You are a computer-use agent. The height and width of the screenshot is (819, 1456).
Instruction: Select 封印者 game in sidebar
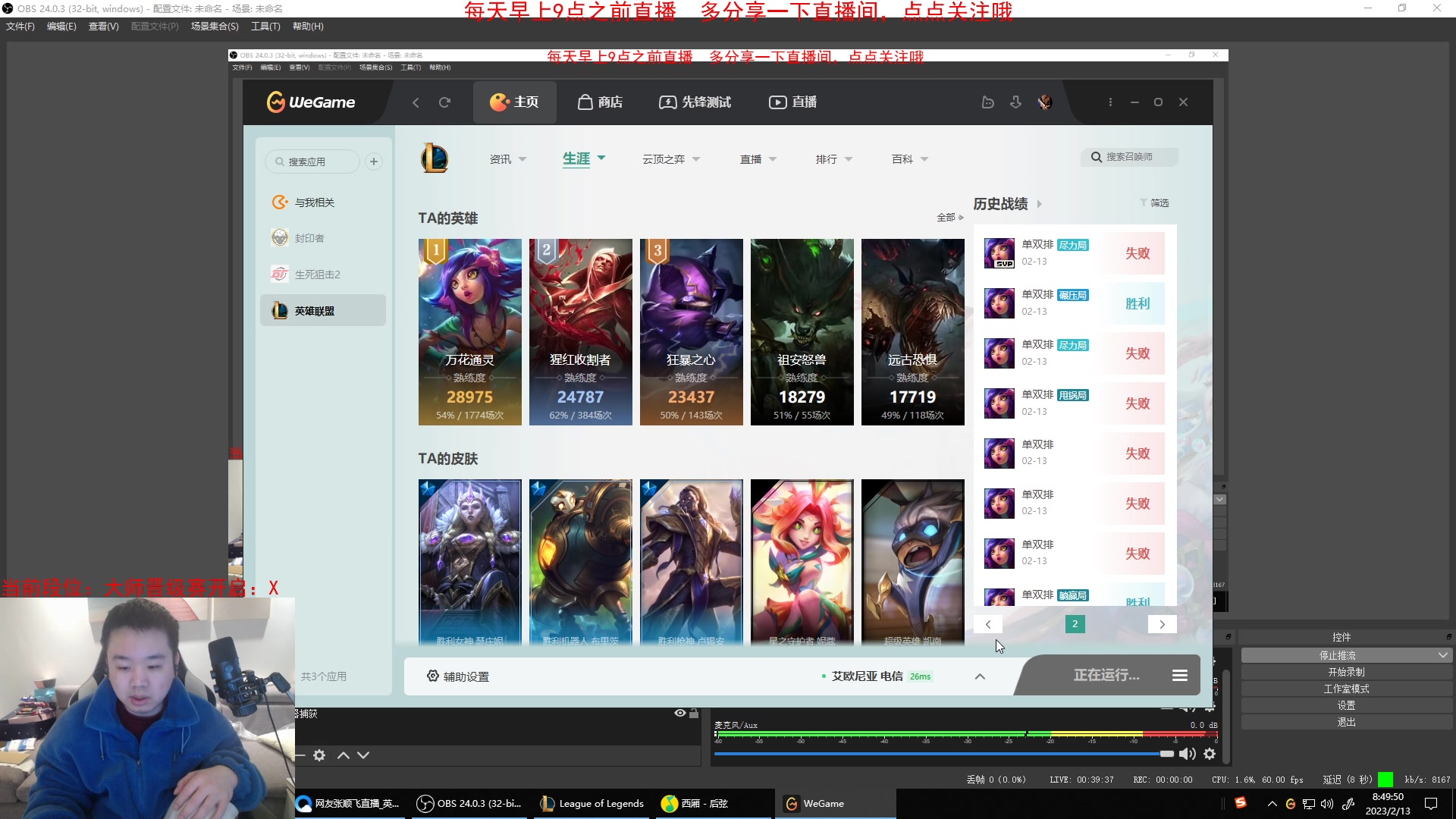coord(322,238)
